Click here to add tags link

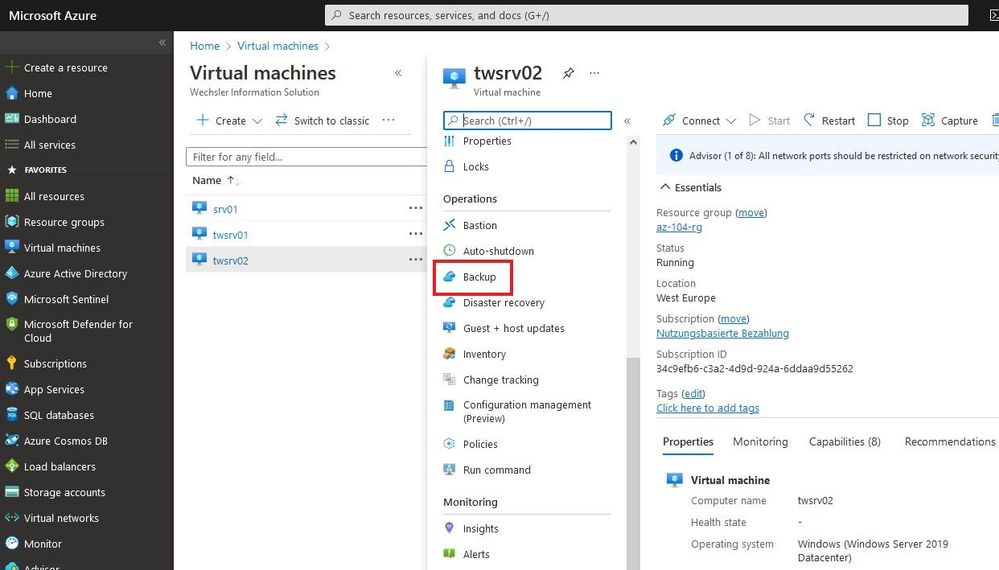pos(708,408)
